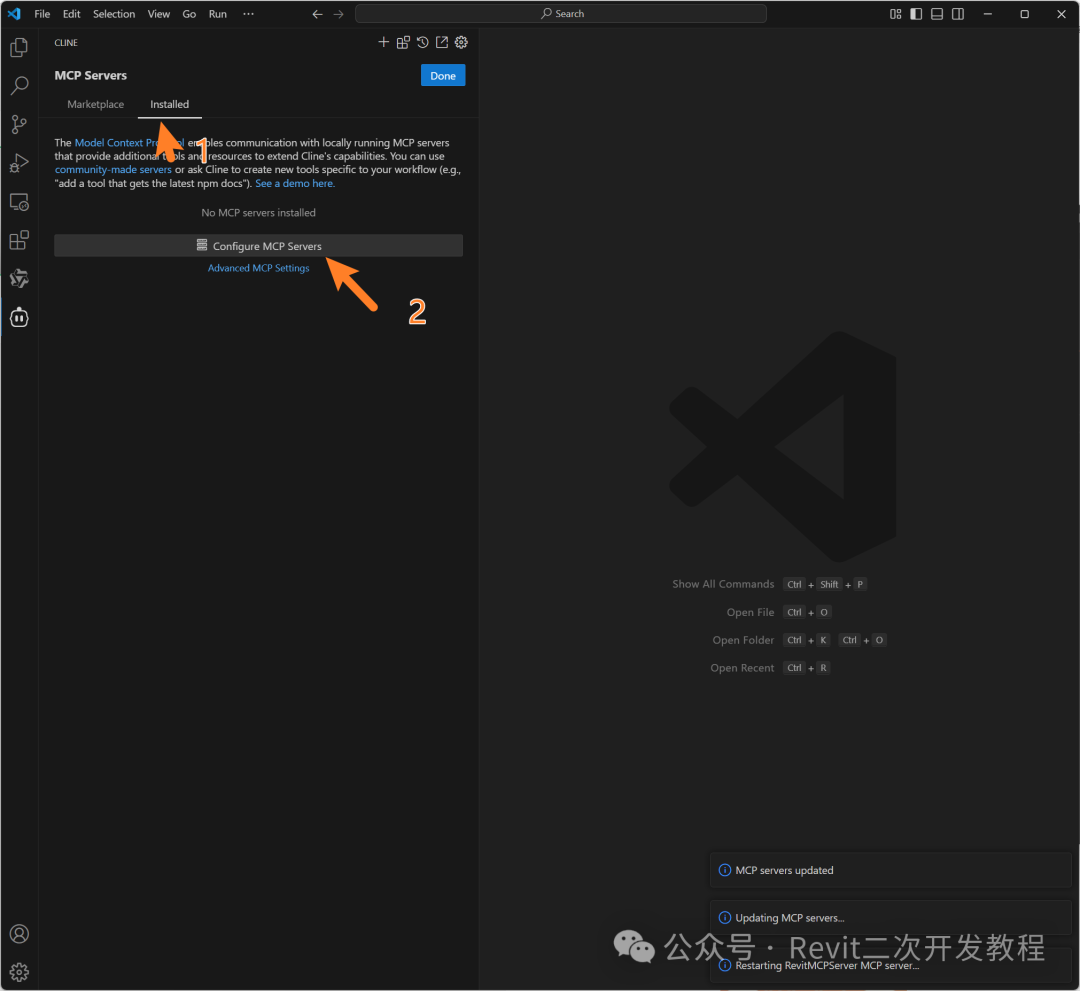Open the Run and Debug view

19,163
